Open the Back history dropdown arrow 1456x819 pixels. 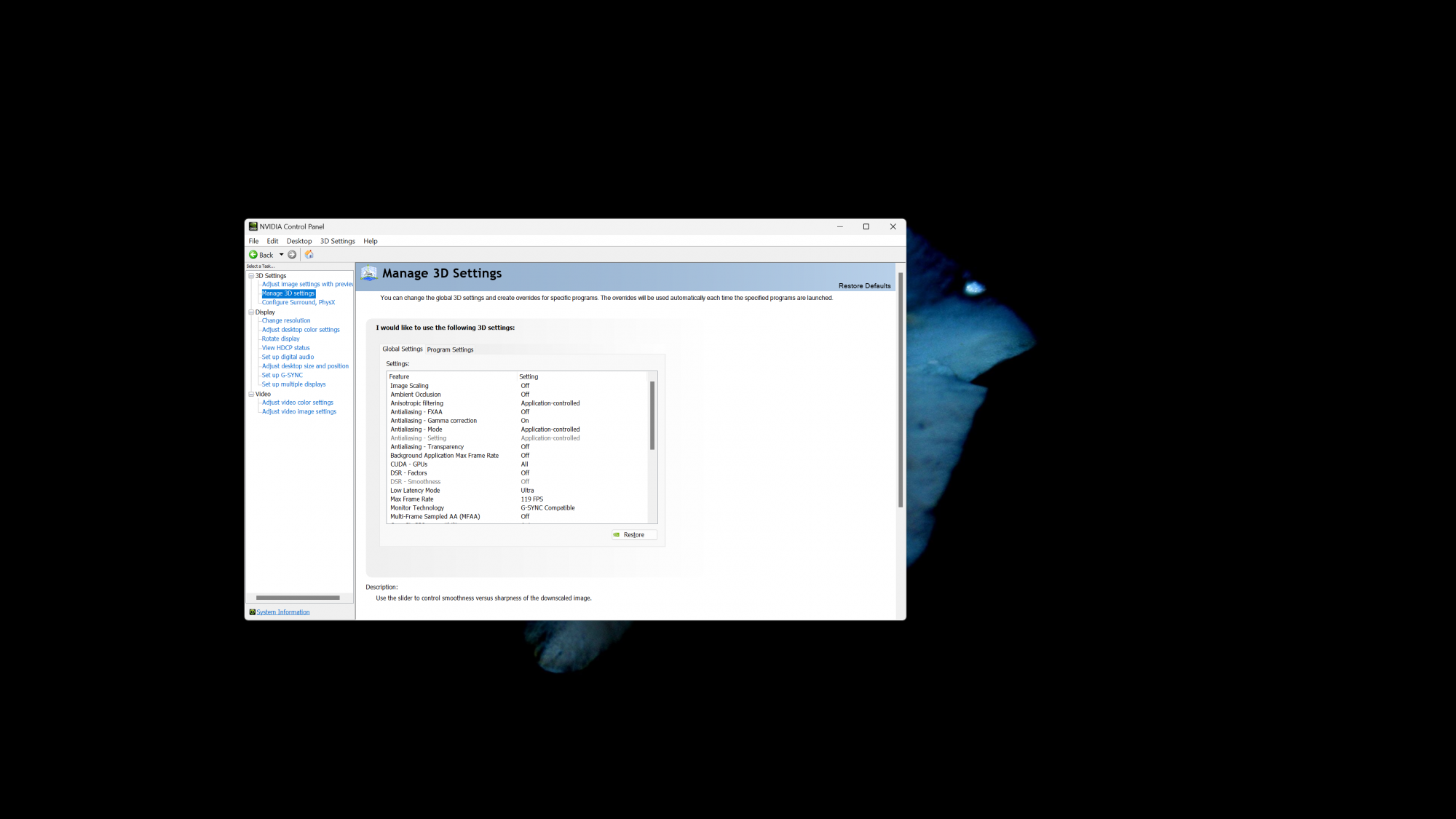(282, 255)
